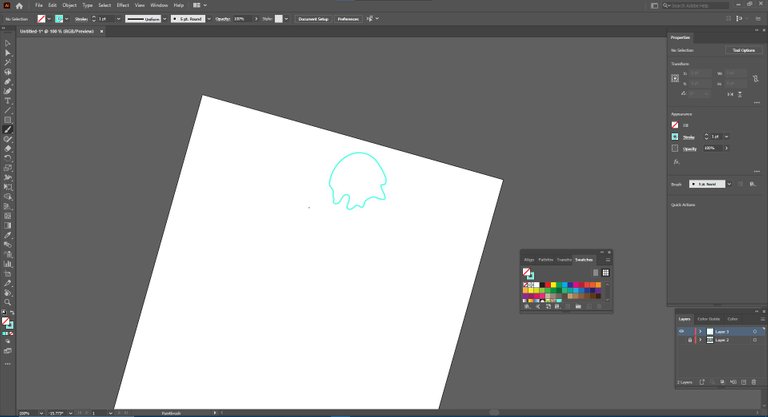The image size is (768, 417).
Task: Open the graphic Style dropdown
Action: click(x=287, y=19)
